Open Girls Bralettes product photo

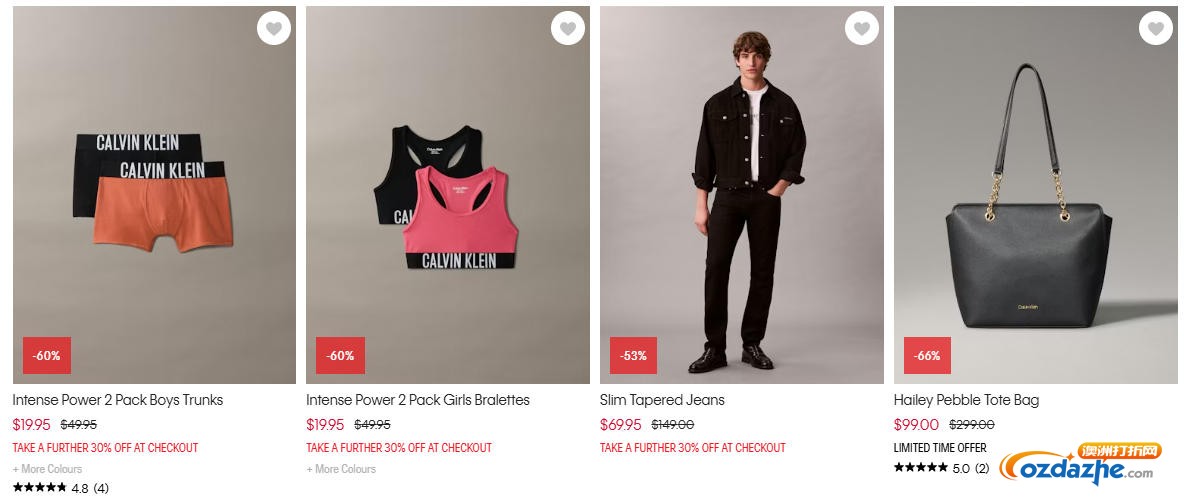448,195
